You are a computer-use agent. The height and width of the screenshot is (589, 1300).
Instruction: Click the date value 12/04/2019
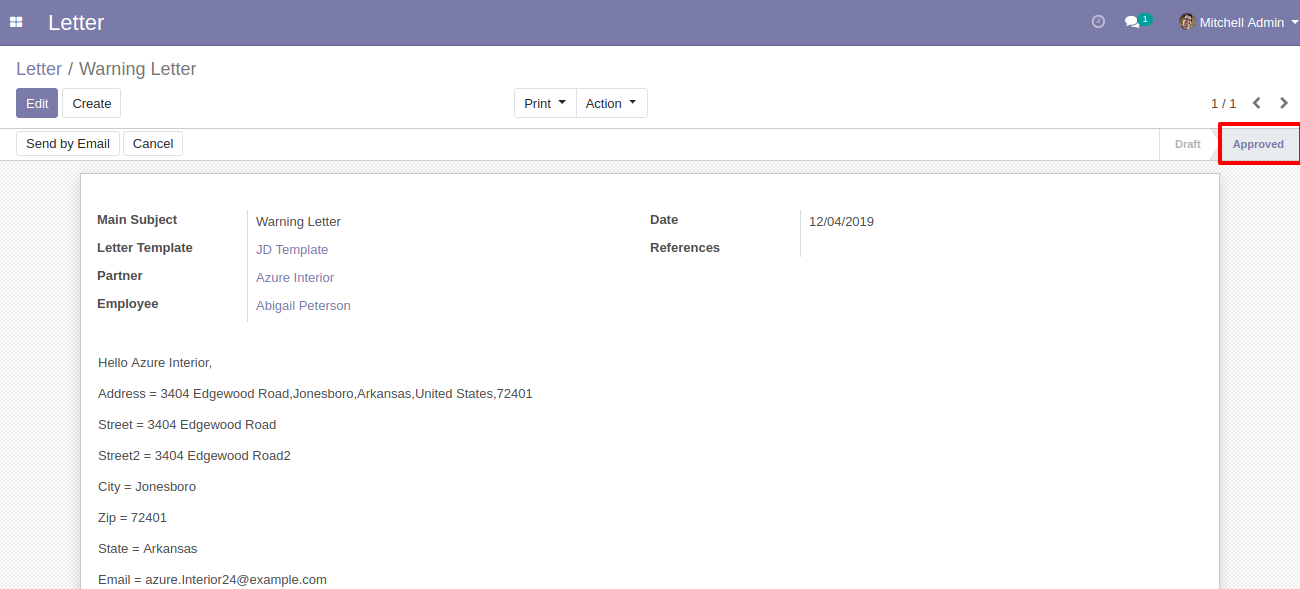(841, 222)
